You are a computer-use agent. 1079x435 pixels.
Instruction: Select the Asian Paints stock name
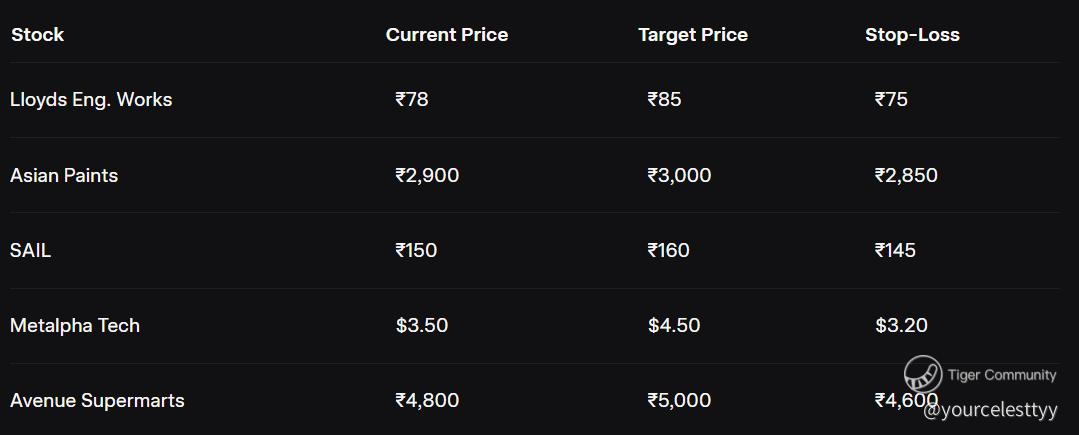tap(64, 176)
